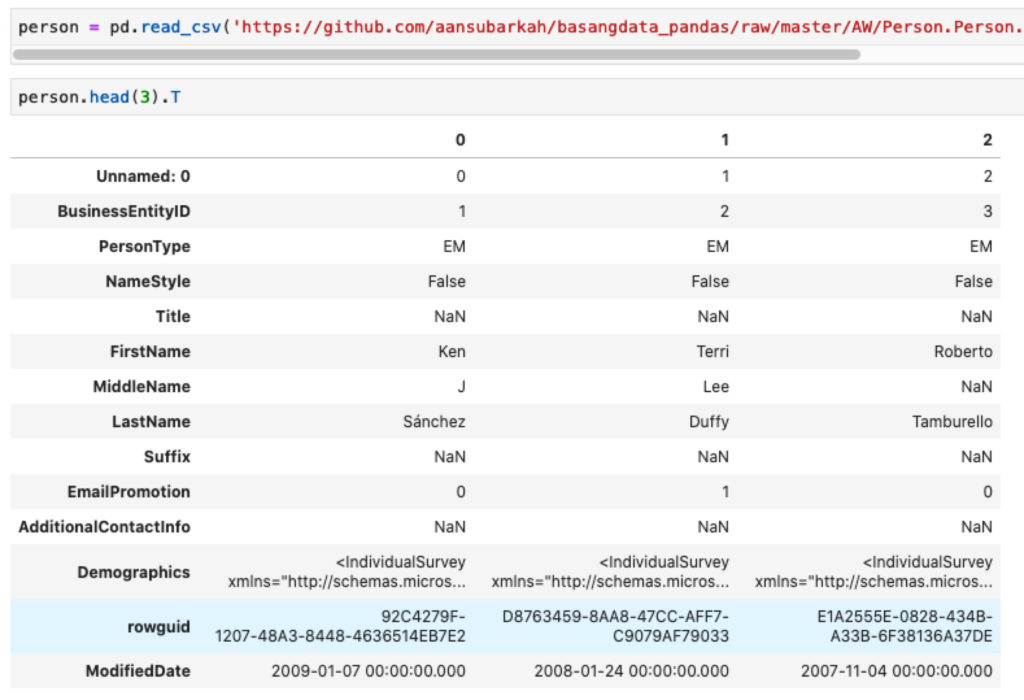Click the EmailPromotion row label
The image size is (1024, 700).
pyautogui.click(x=129, y=492)
